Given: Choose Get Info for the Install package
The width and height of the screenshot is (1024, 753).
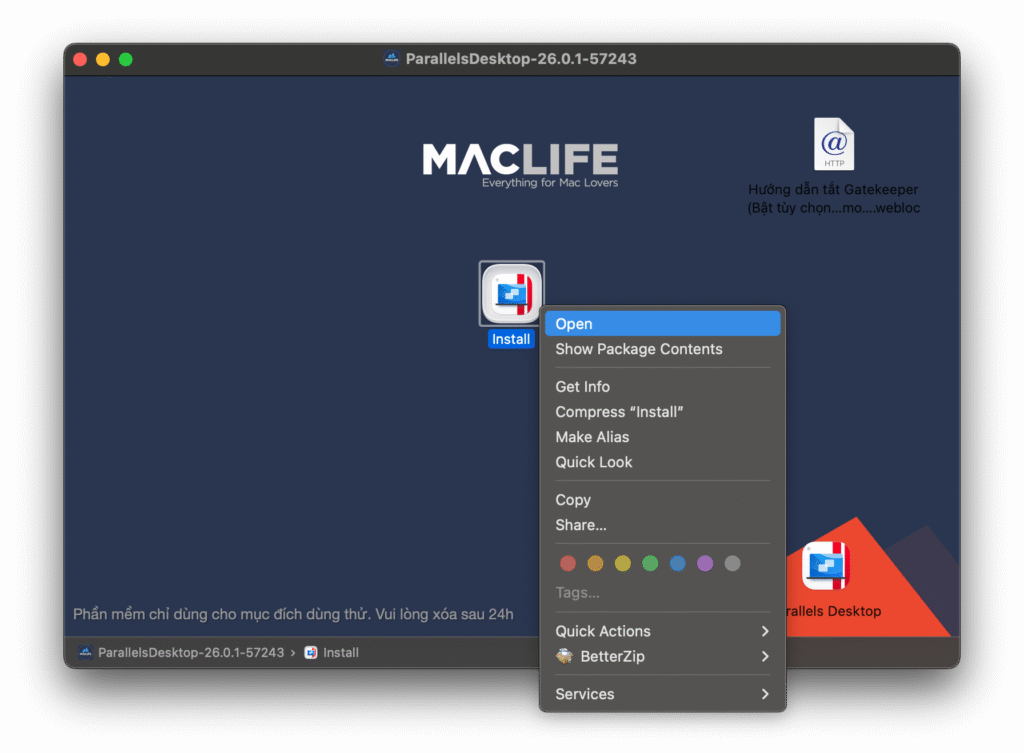Looking at the screenshot, I should (x=582, y=386).
